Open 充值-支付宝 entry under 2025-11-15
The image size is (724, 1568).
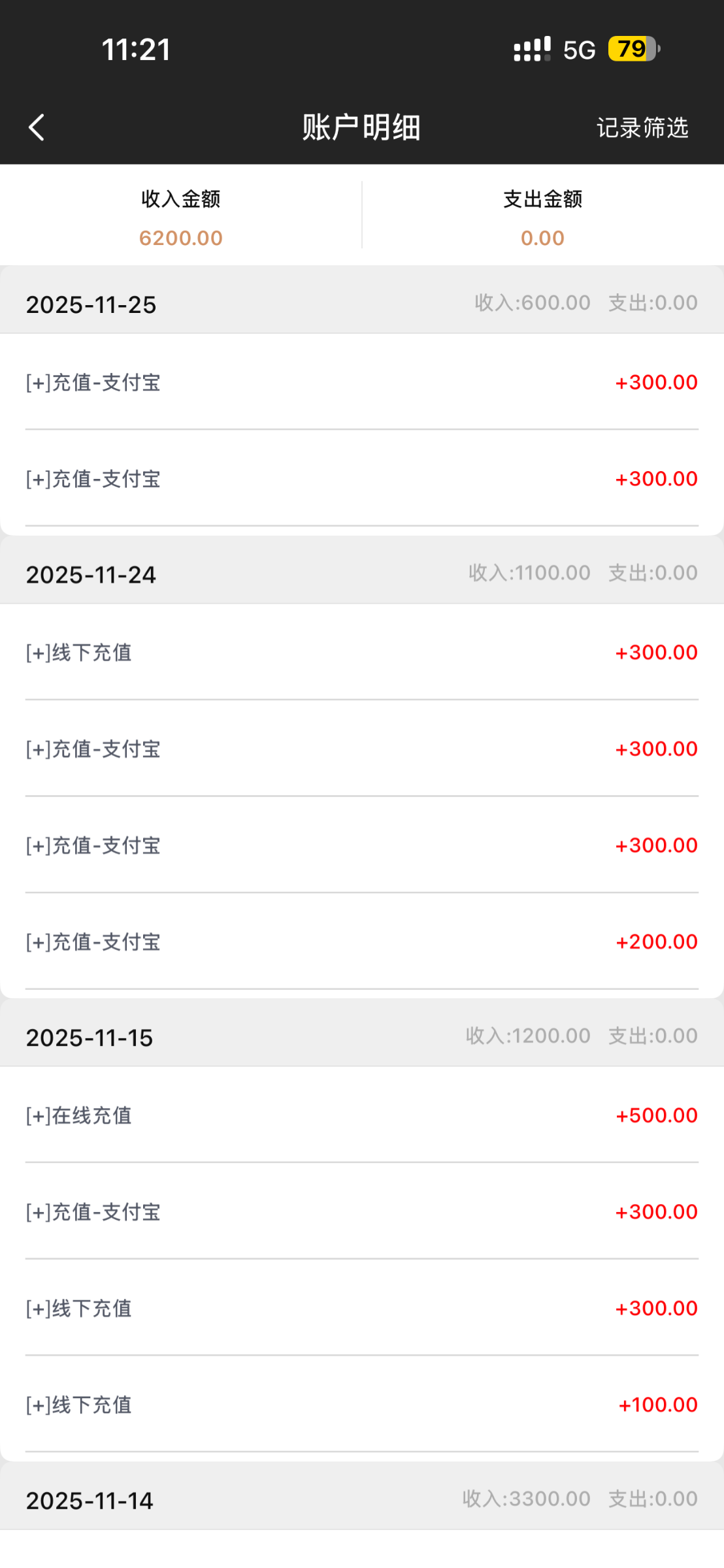[361, 1212]
